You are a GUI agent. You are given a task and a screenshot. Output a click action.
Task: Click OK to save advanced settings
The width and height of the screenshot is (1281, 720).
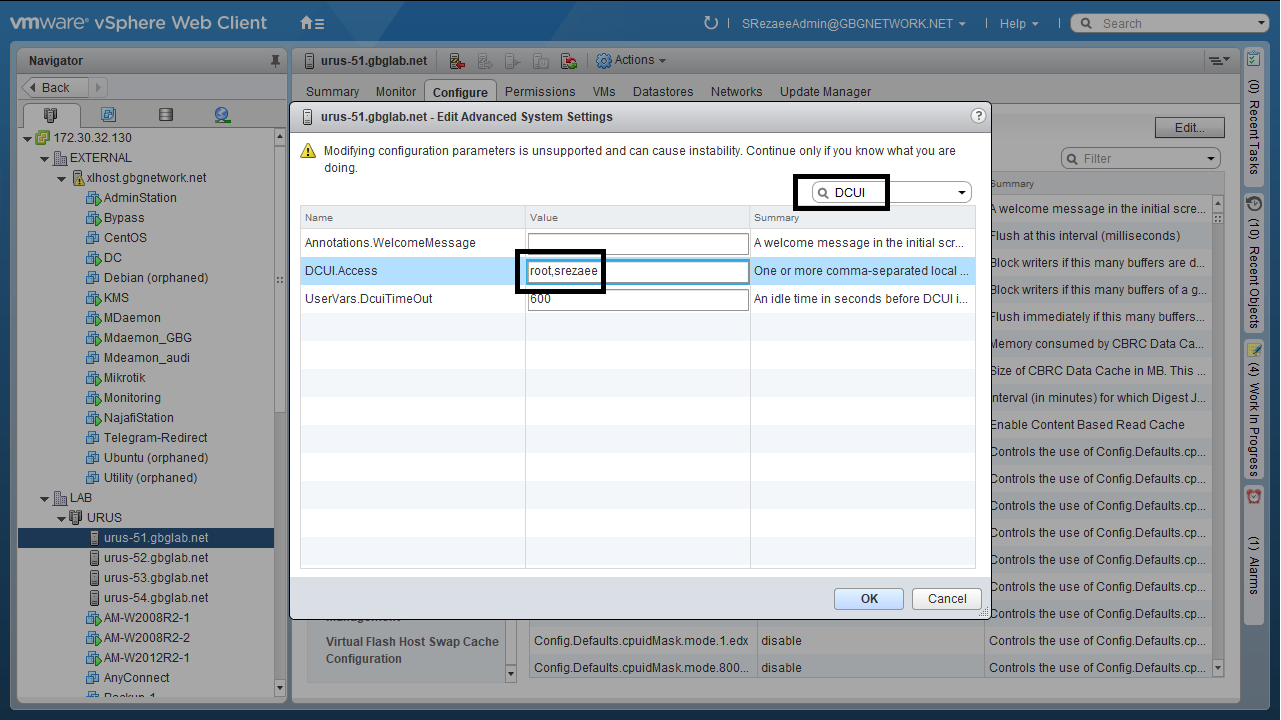869,599
